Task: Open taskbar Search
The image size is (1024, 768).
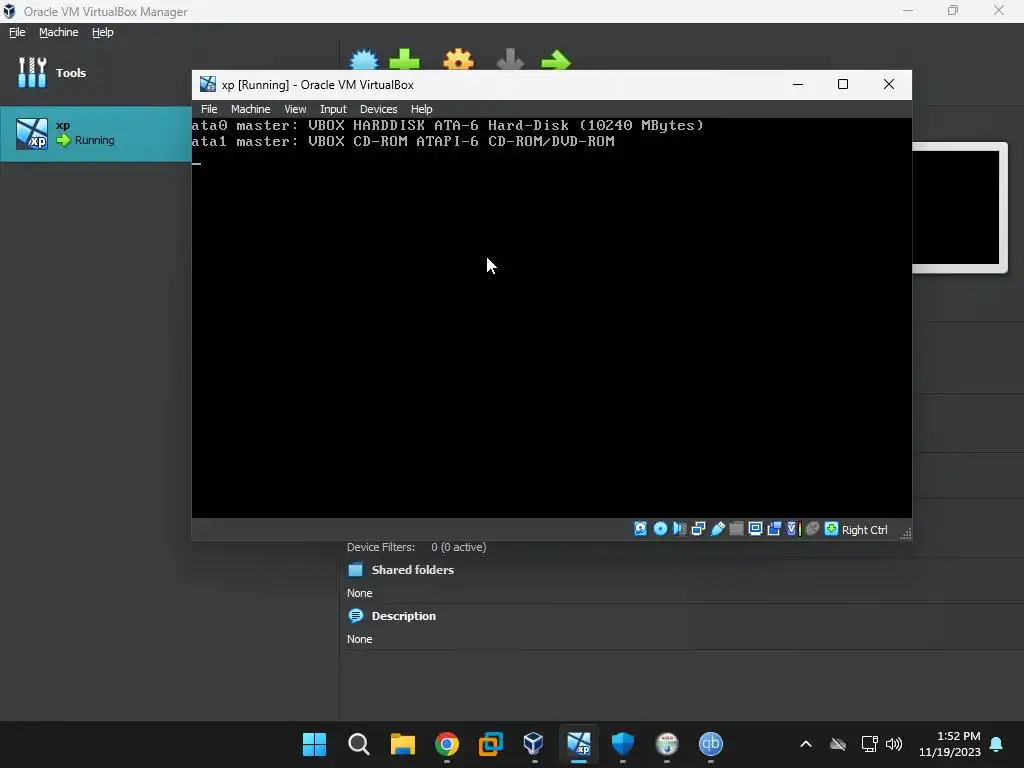Action: click(359, 744)
